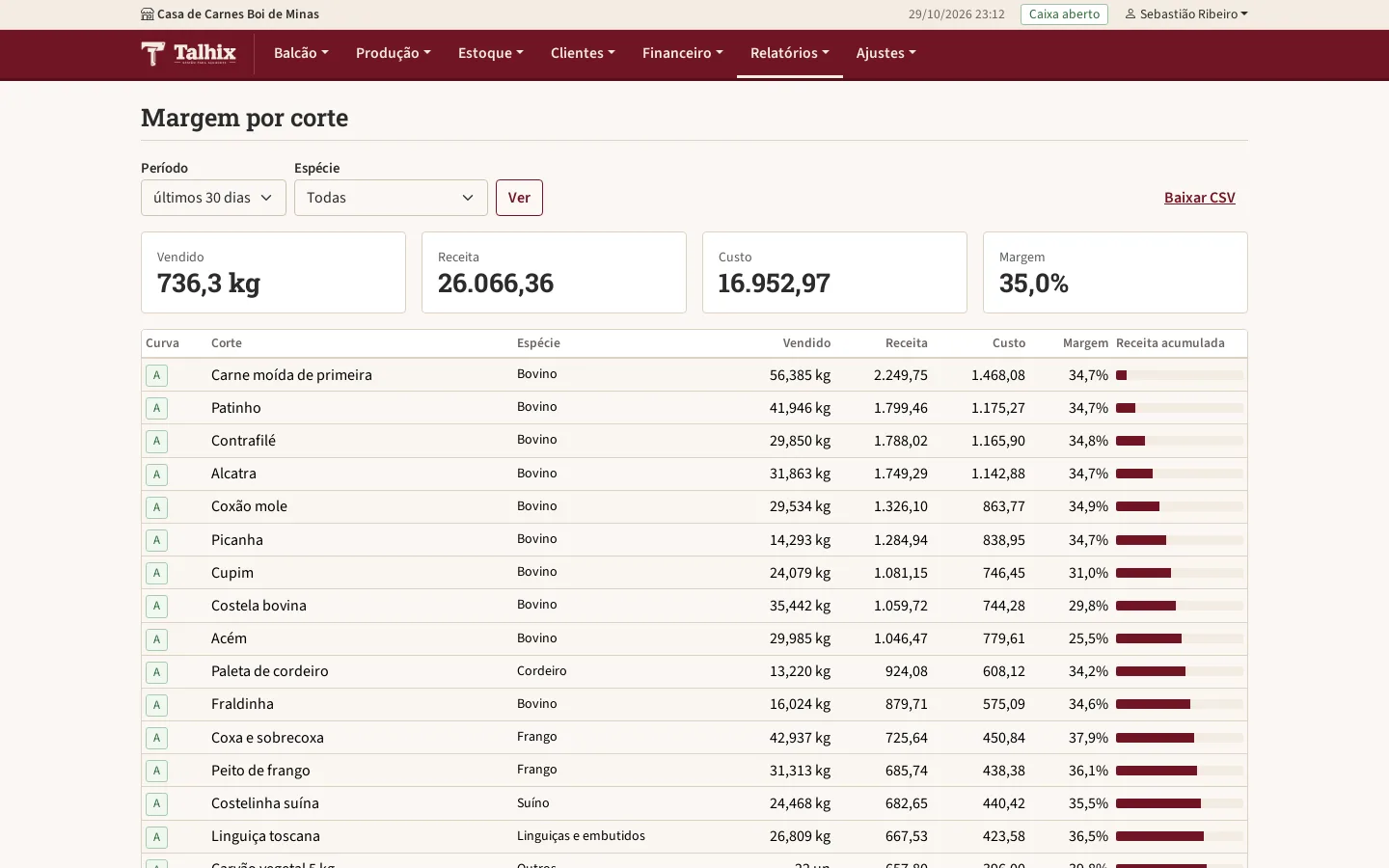Expand the Produção menu

click(394, 53)
